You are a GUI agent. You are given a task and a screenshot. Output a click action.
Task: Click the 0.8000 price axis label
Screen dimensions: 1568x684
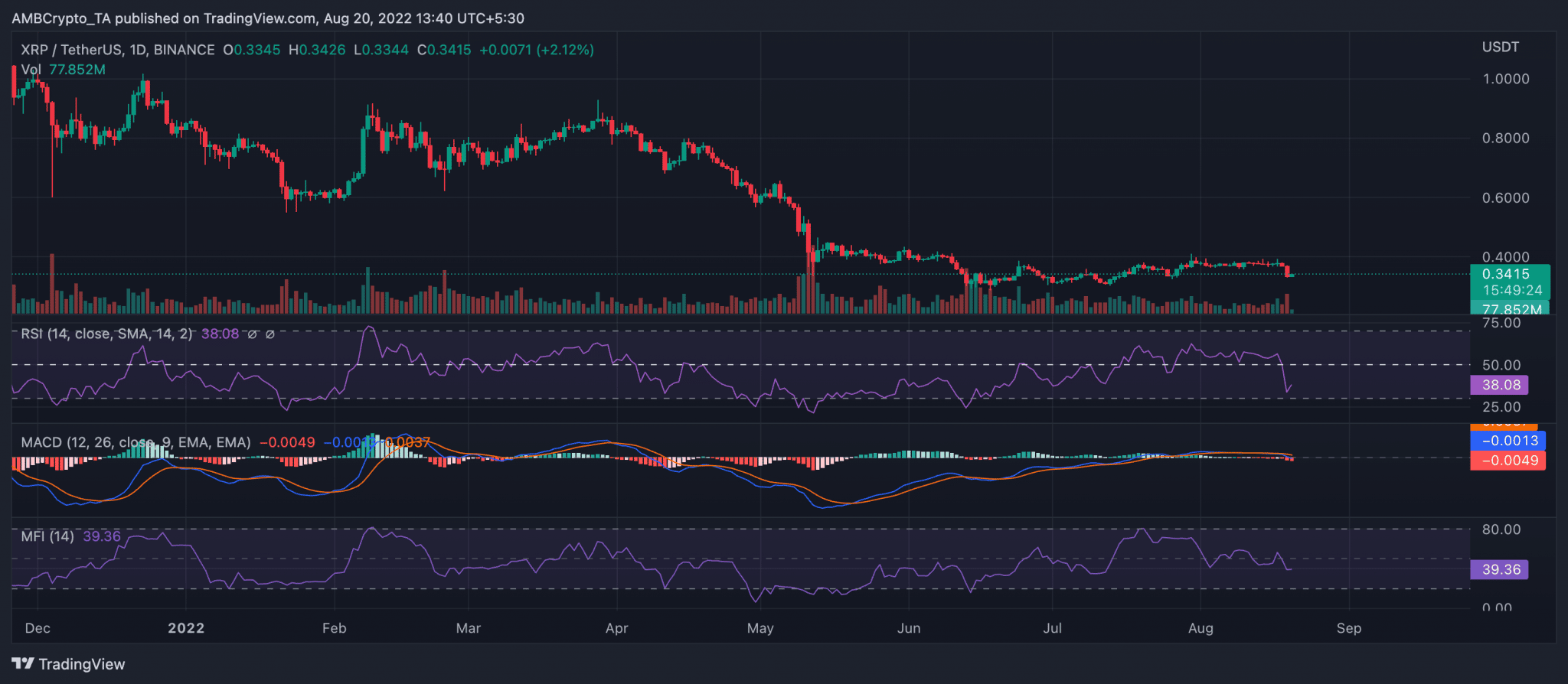[x=1506, y=138]
